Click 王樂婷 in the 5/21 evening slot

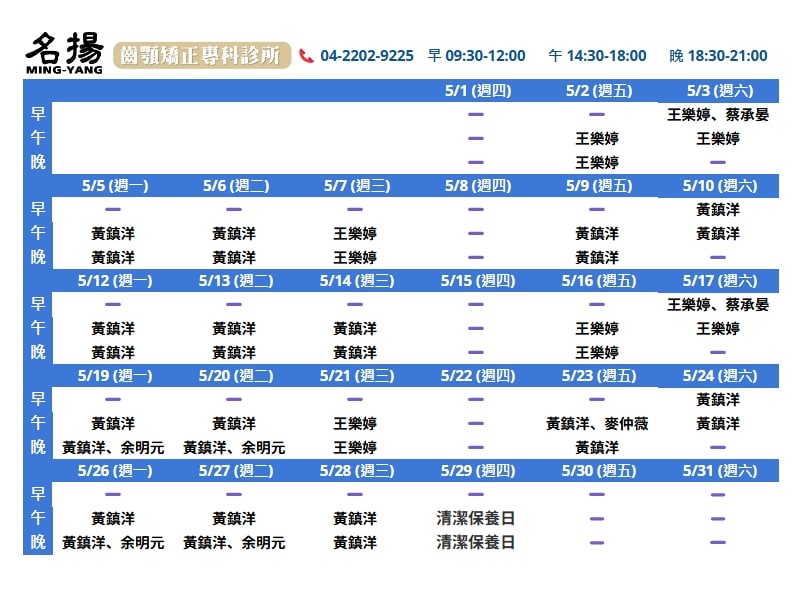click(355, 447)
